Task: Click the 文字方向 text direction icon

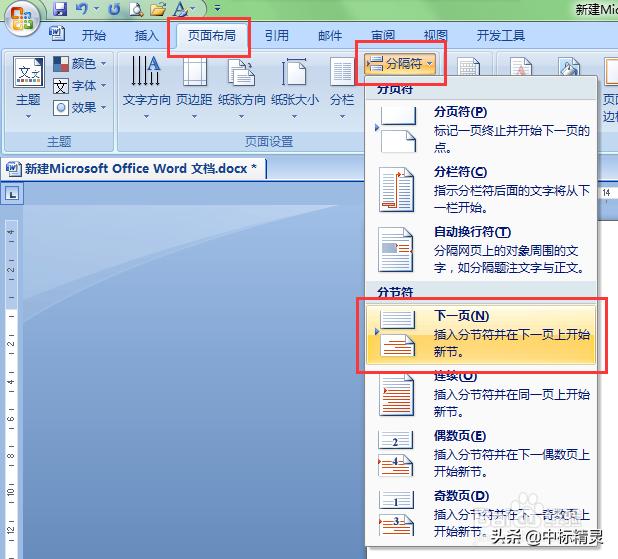Action: point(146,71)
